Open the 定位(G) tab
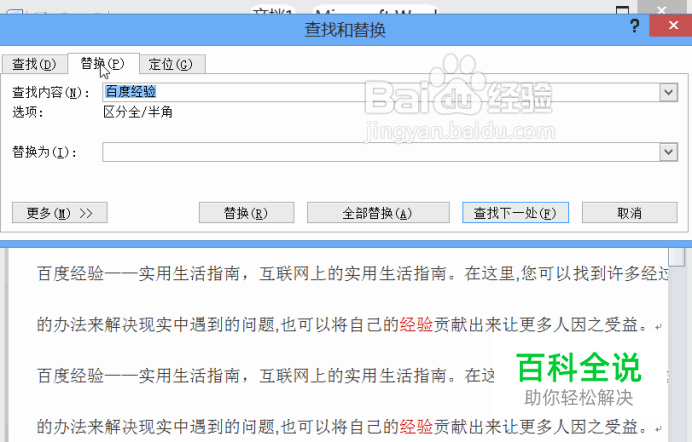Viewport: 692px width, 442px height. click(172, 64)
